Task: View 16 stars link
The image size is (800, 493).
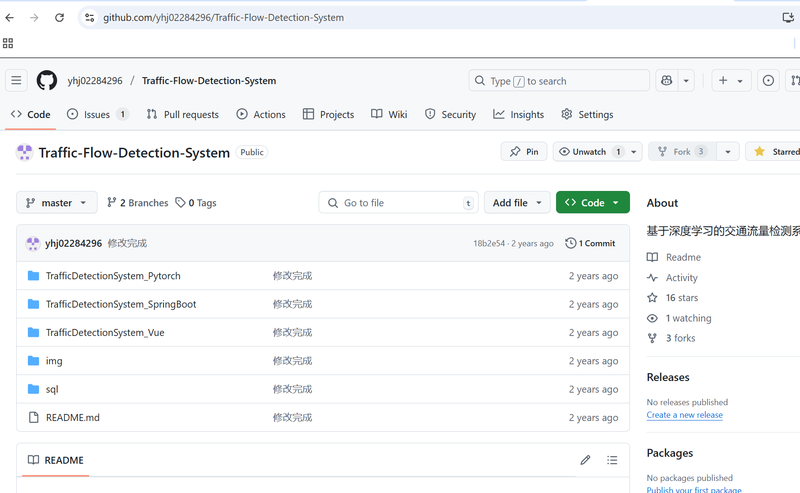Action: (x=672, y=298)
